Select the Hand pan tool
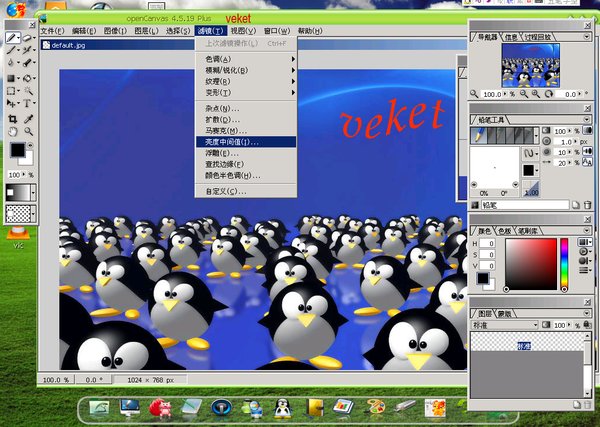The height and width of the screenshot is (427, 600). (x=12, y=132)
